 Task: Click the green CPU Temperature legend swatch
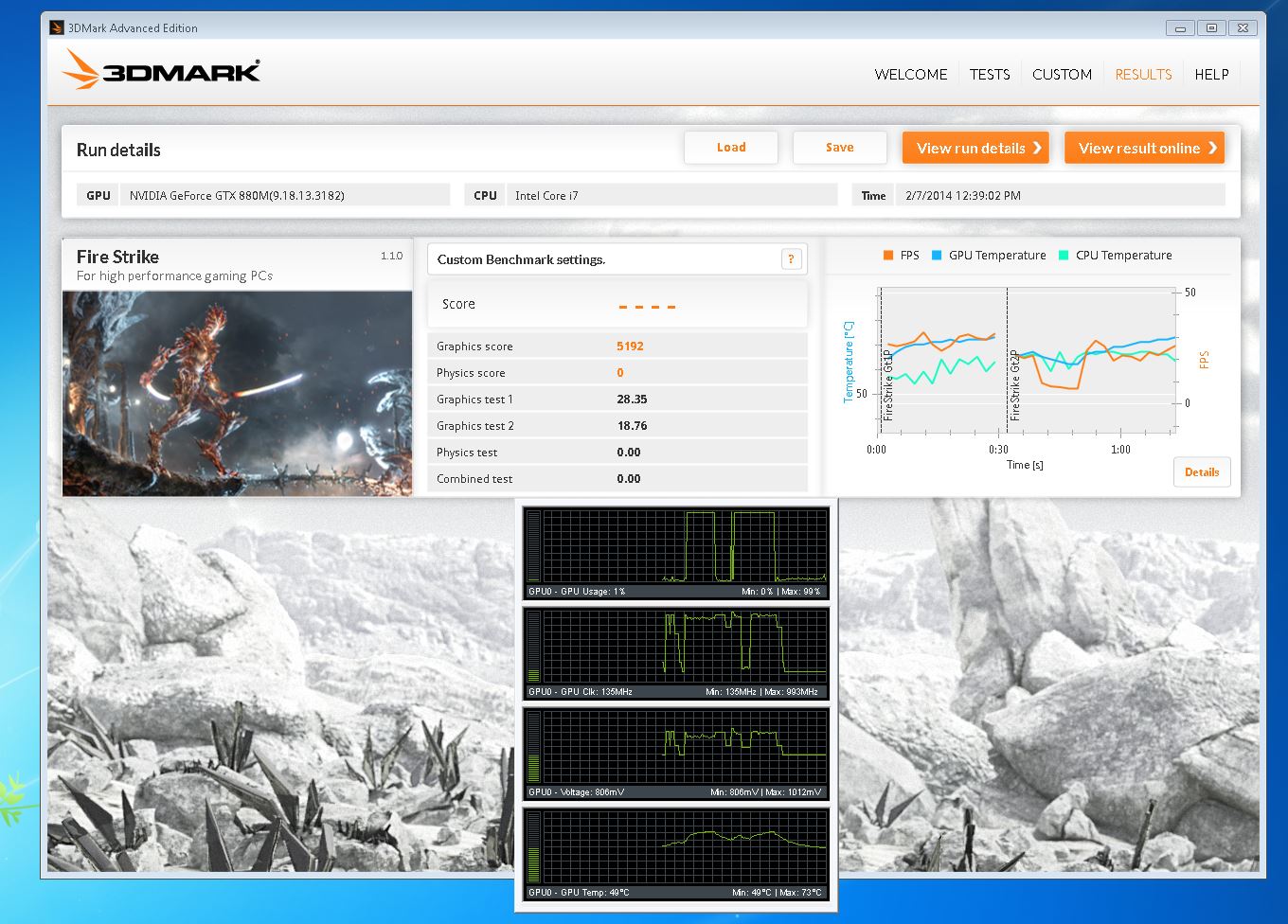[1064, 256]
